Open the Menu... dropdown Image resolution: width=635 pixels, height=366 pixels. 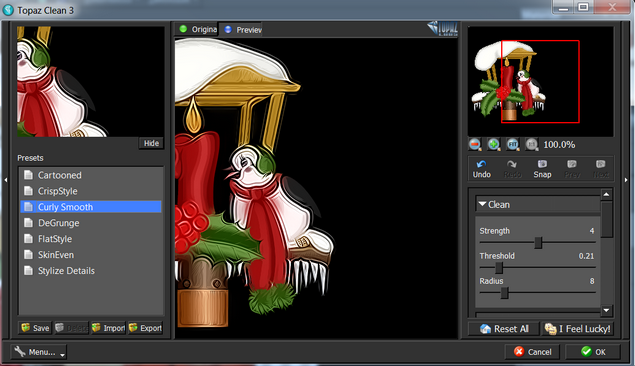39,352
